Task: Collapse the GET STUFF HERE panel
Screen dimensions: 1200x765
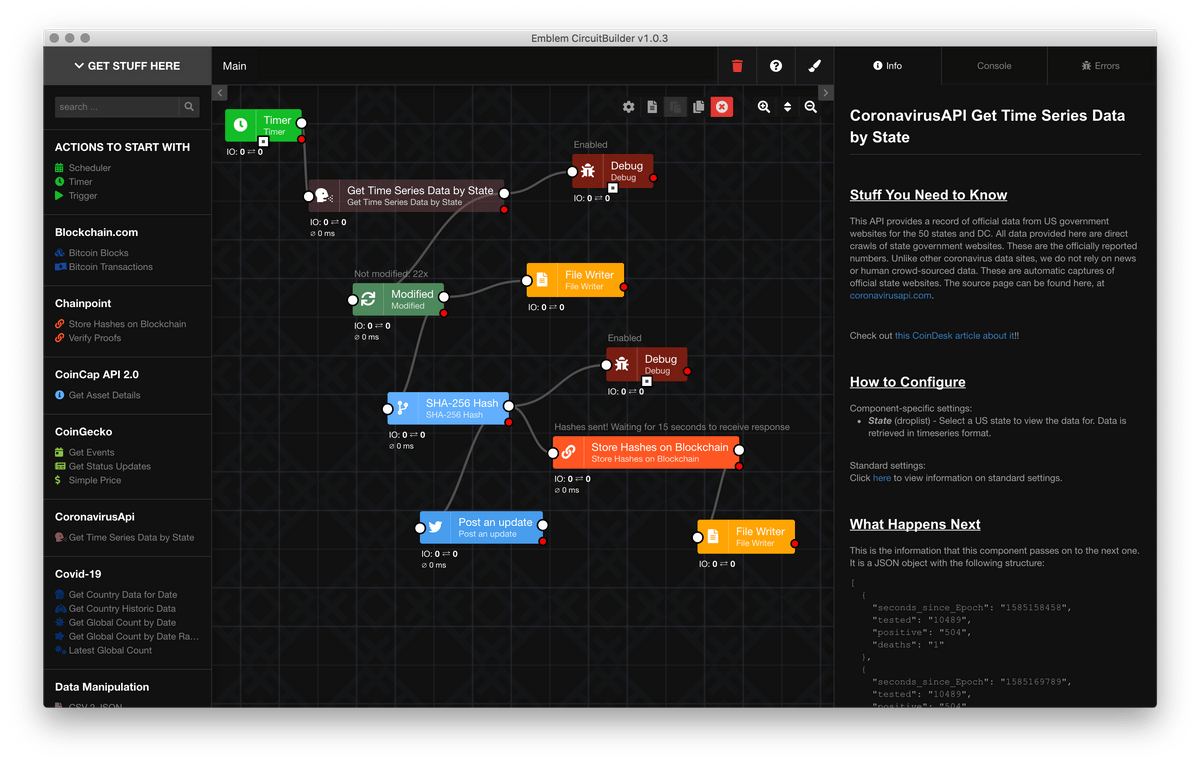Action: tap(127, 66)
